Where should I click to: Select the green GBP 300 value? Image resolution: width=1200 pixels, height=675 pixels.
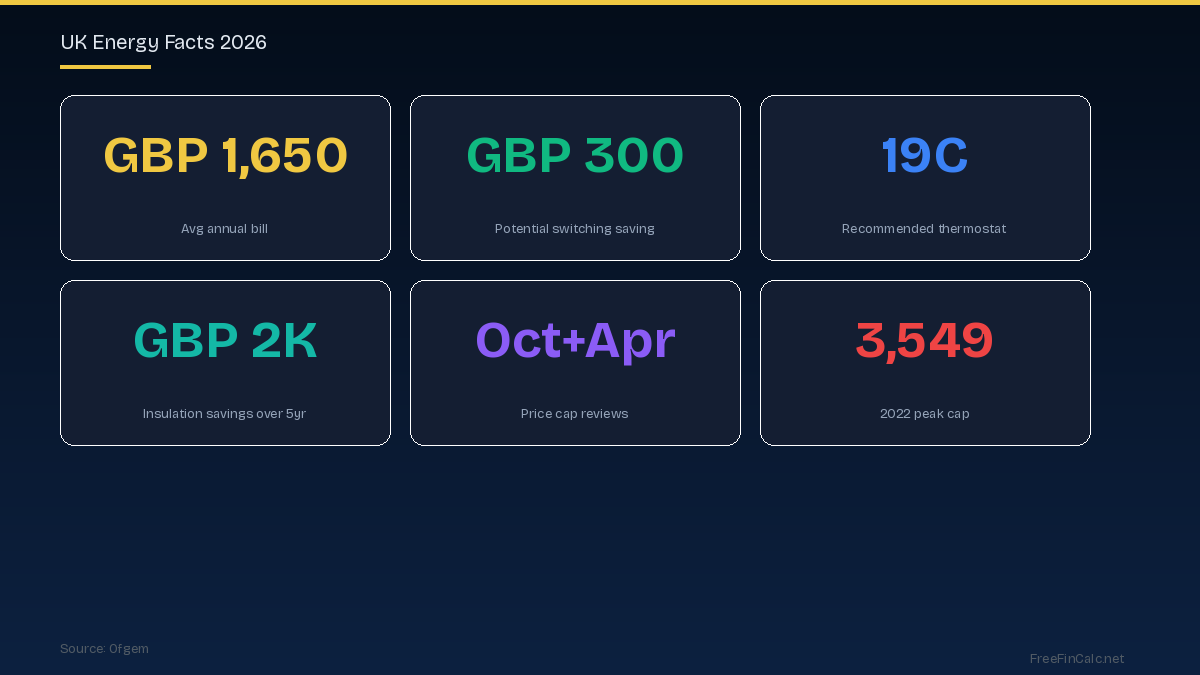coord(575,156)
